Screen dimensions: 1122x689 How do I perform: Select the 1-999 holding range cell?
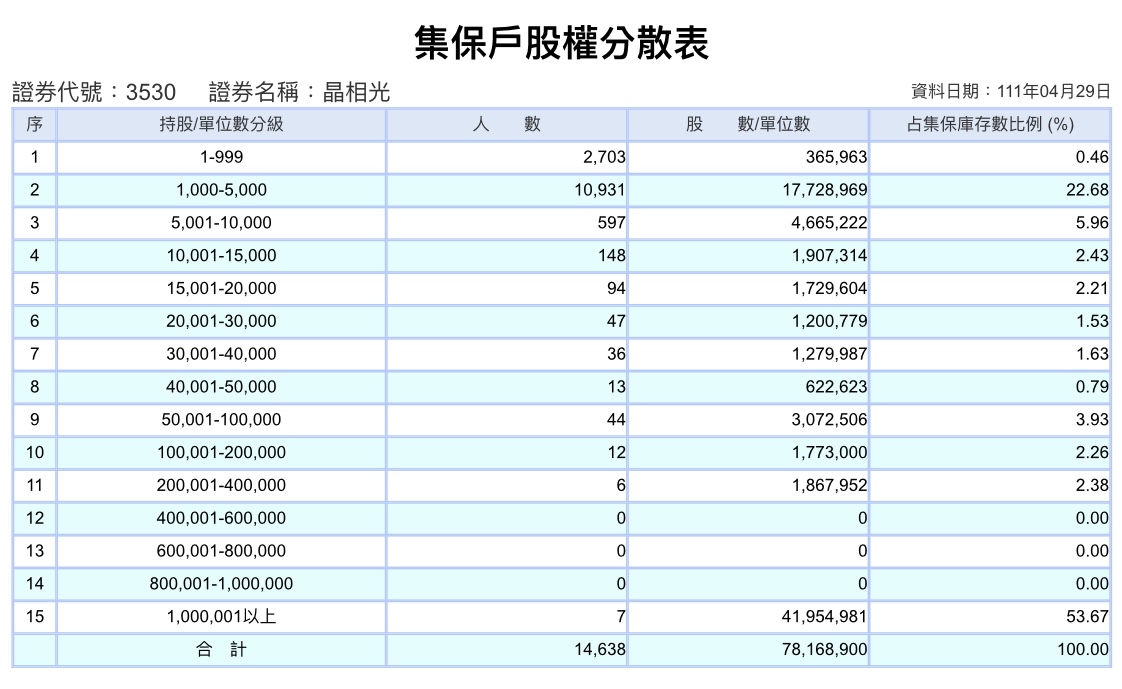coord(221,157)
